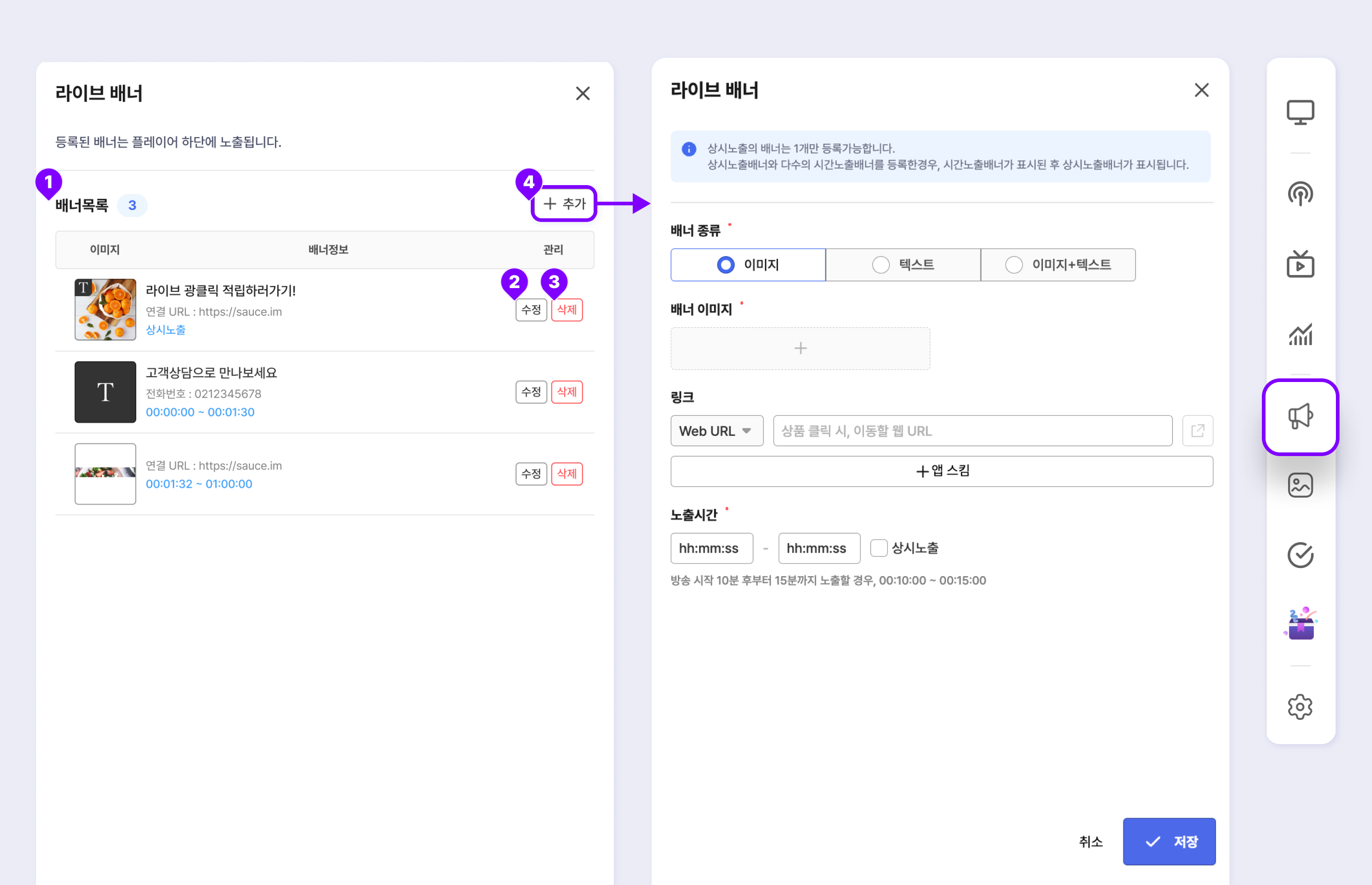Select the megaphone live banner icon

point(1300,417)
